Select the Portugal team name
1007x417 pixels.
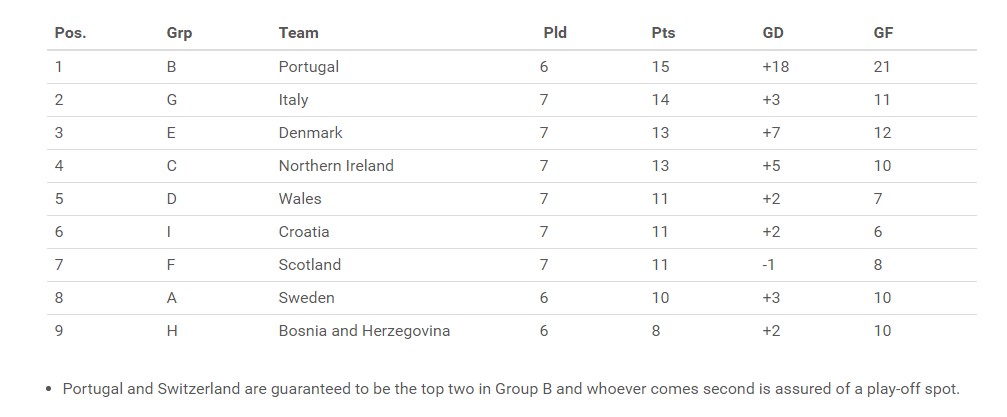[309, 67]
